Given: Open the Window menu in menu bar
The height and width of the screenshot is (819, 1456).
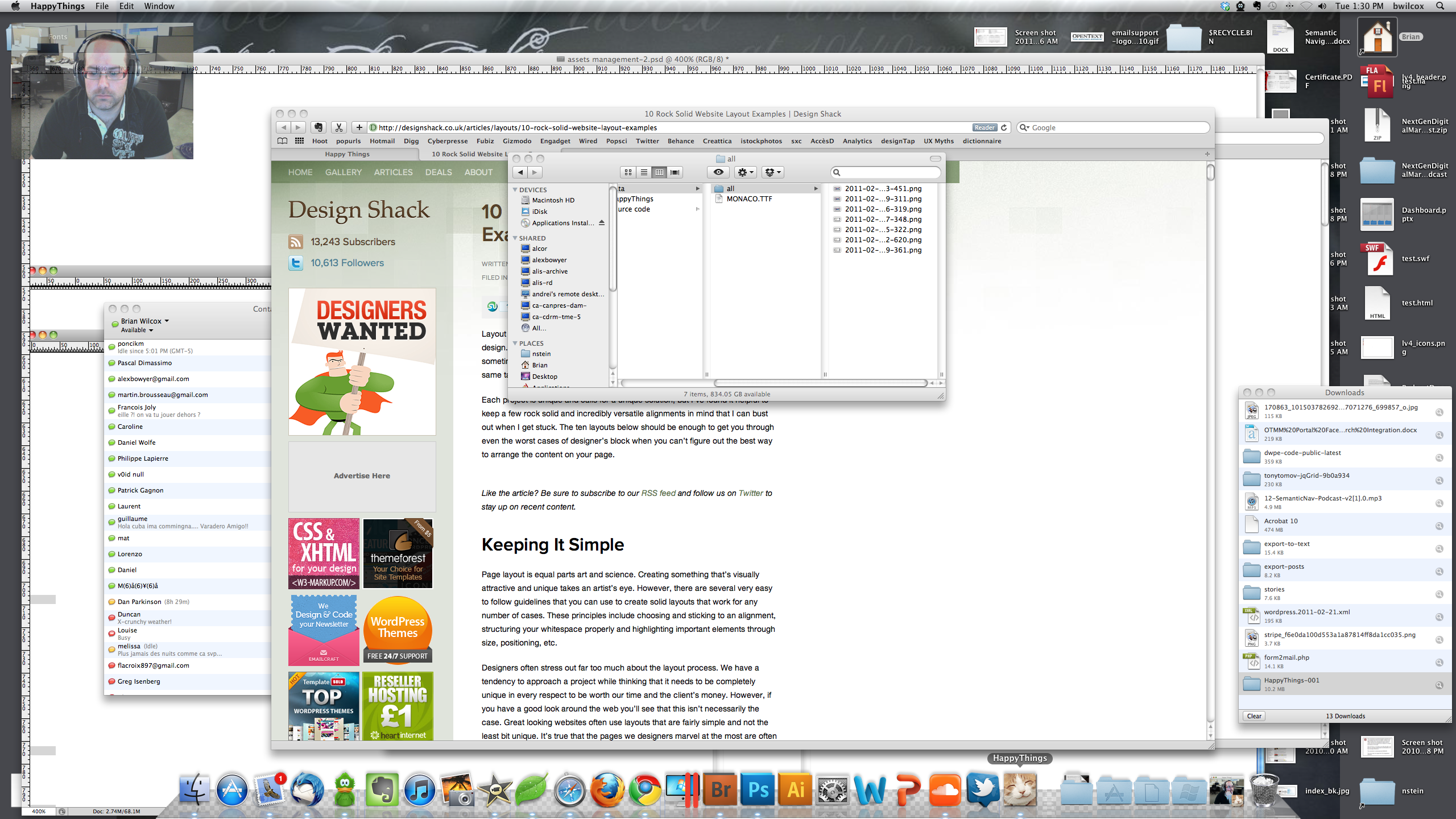Looking at the screenshot, I should click(159, 6).
